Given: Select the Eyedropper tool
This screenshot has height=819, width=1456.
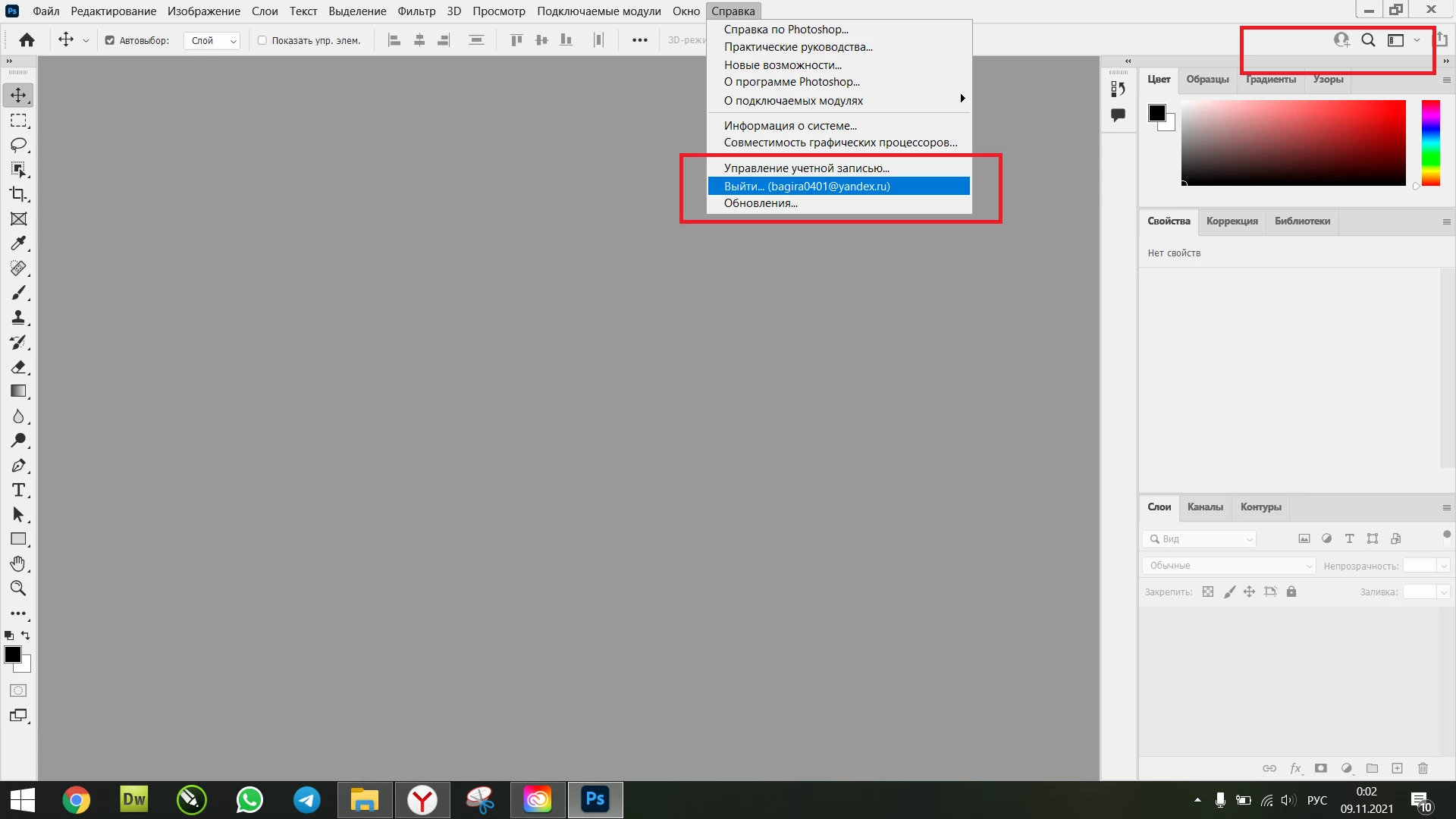Looking at the screenshot, I should point(18,243).
